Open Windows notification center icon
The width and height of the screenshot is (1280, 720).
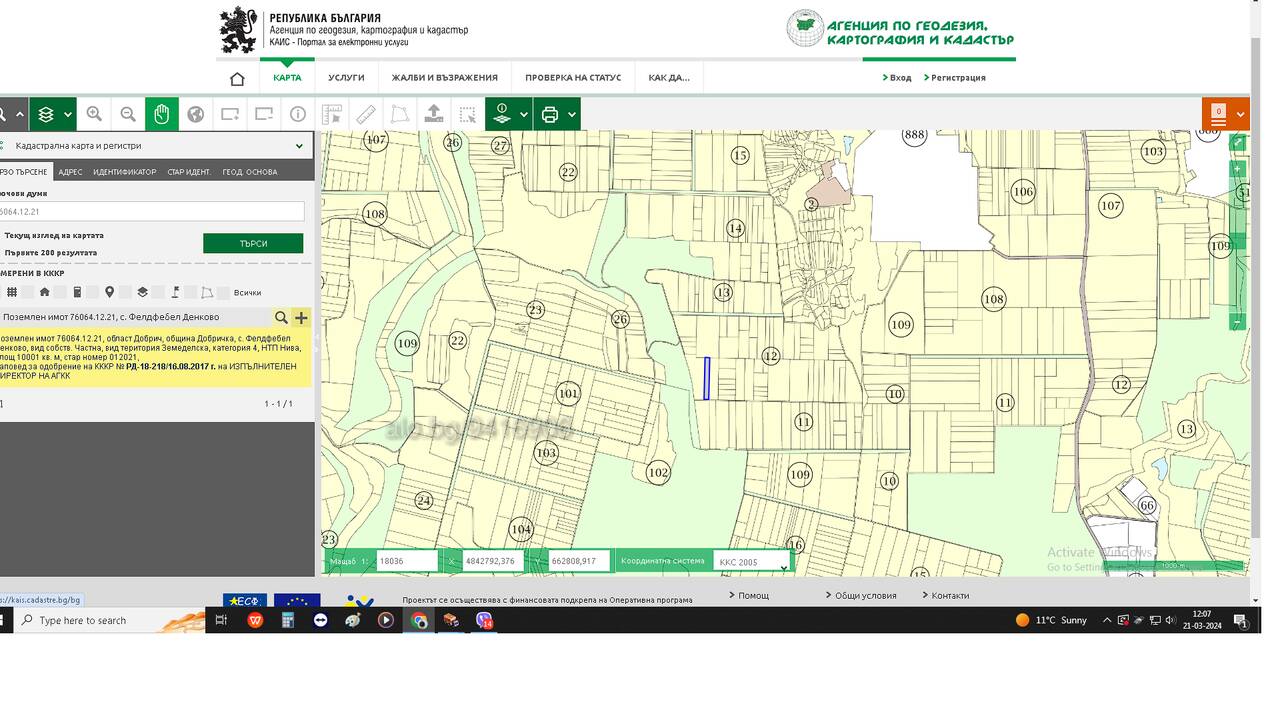click(1241, 620)
